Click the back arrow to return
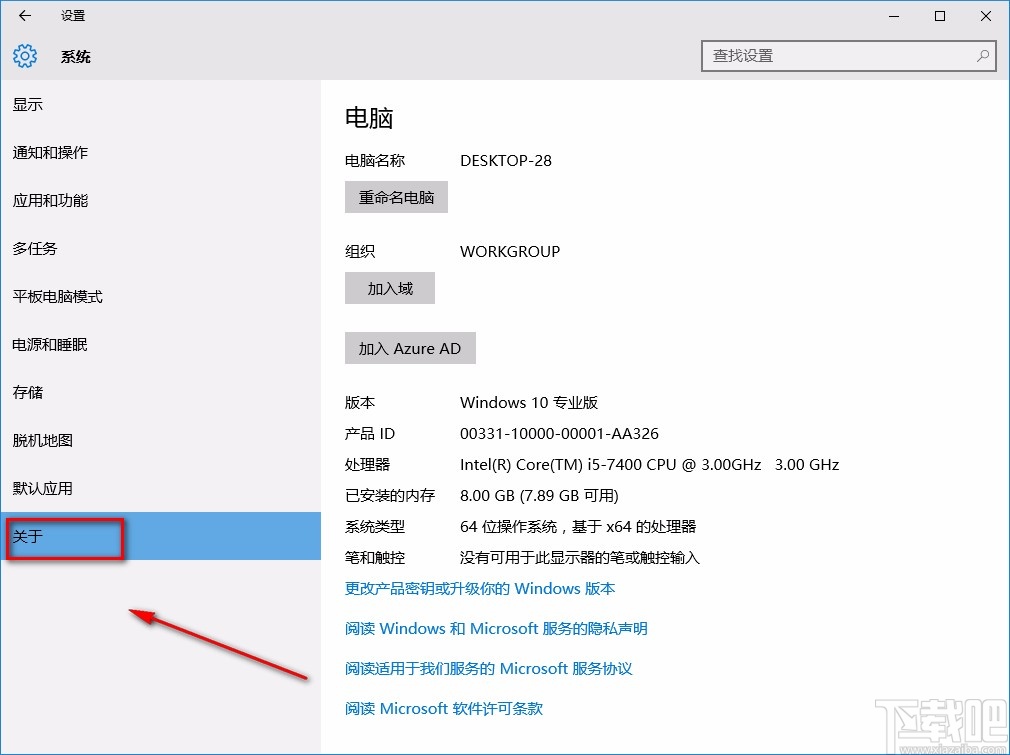1010x755 pixels. (24, 15)
